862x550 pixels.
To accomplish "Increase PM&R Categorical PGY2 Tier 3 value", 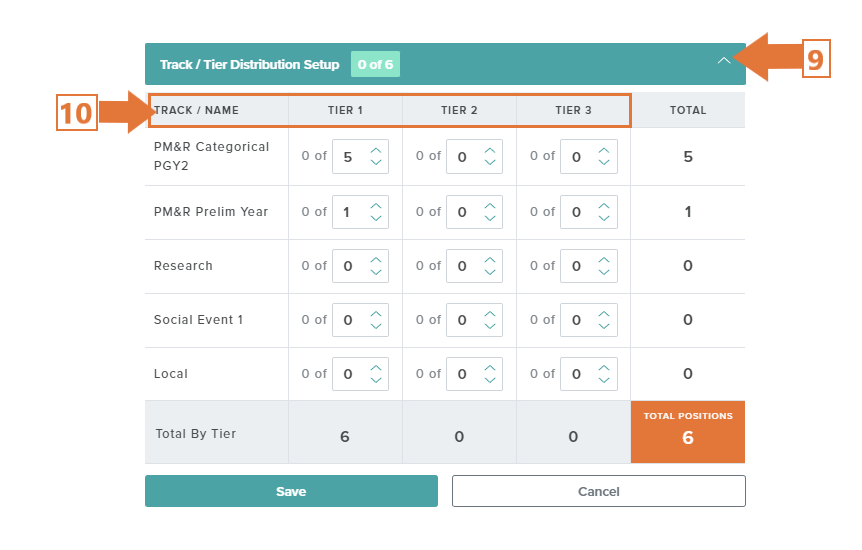I will tap(604, 151).
